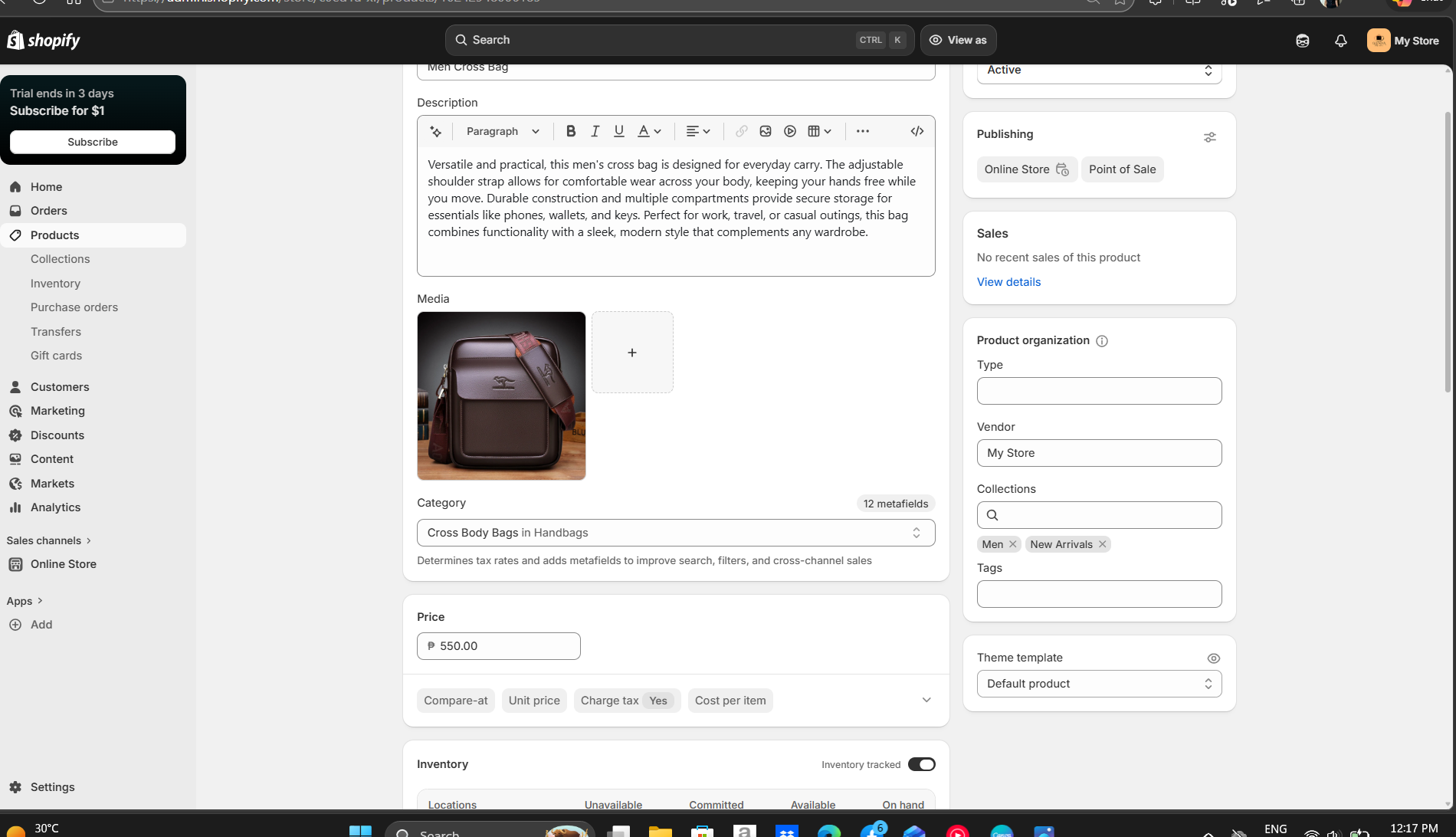Viewport: 1456px width, 837px height.
Task: Open the more formatting options menu
Action: click(x=863, y=131)
